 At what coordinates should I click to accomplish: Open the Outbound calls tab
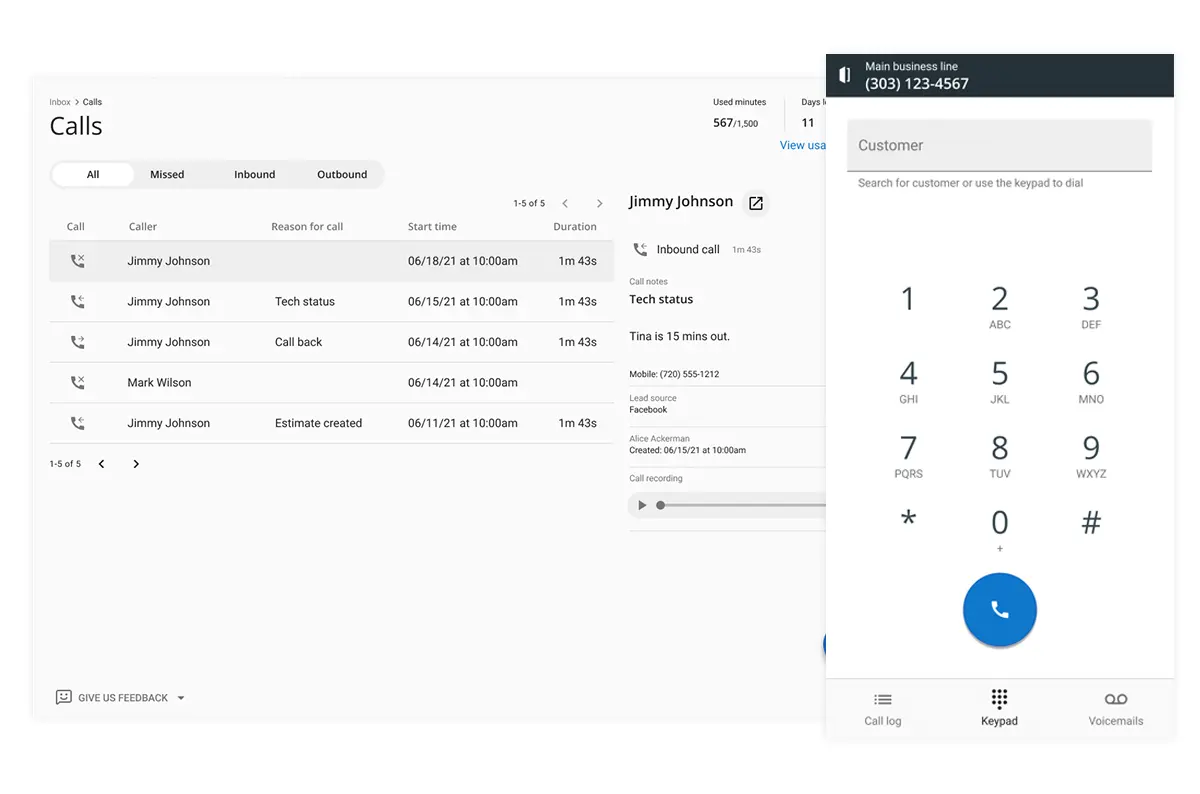click(x=342, y=174)
